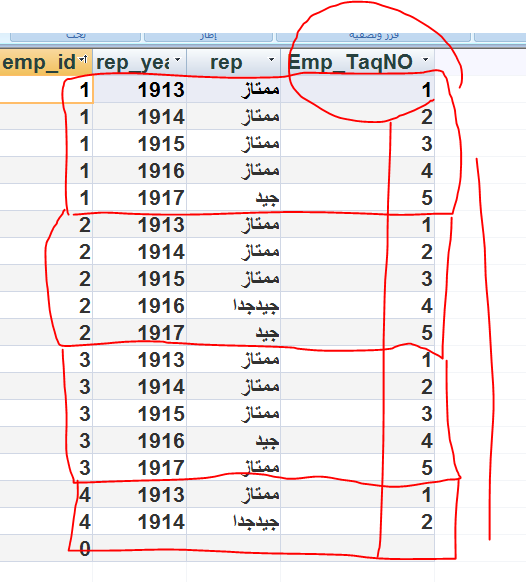
Task: Click year 1916 cell for emp_id 2
Action: (x=140, y=305)
